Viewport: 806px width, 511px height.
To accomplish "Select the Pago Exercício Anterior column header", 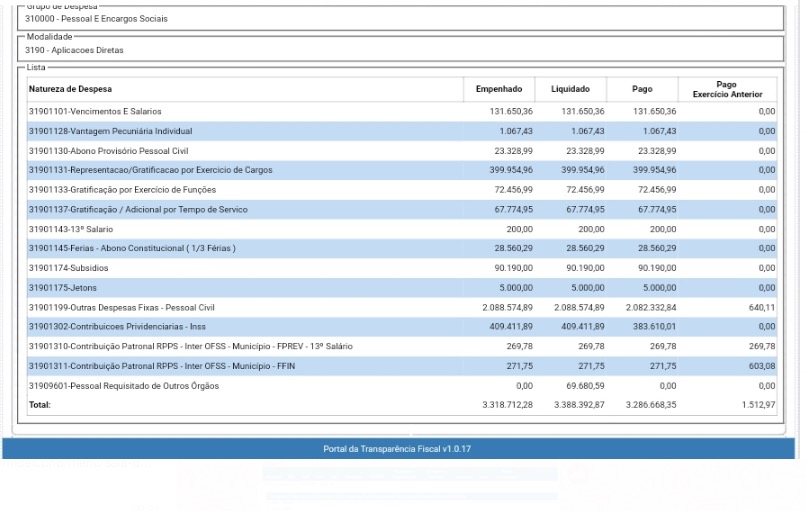I will click(727, 90).
